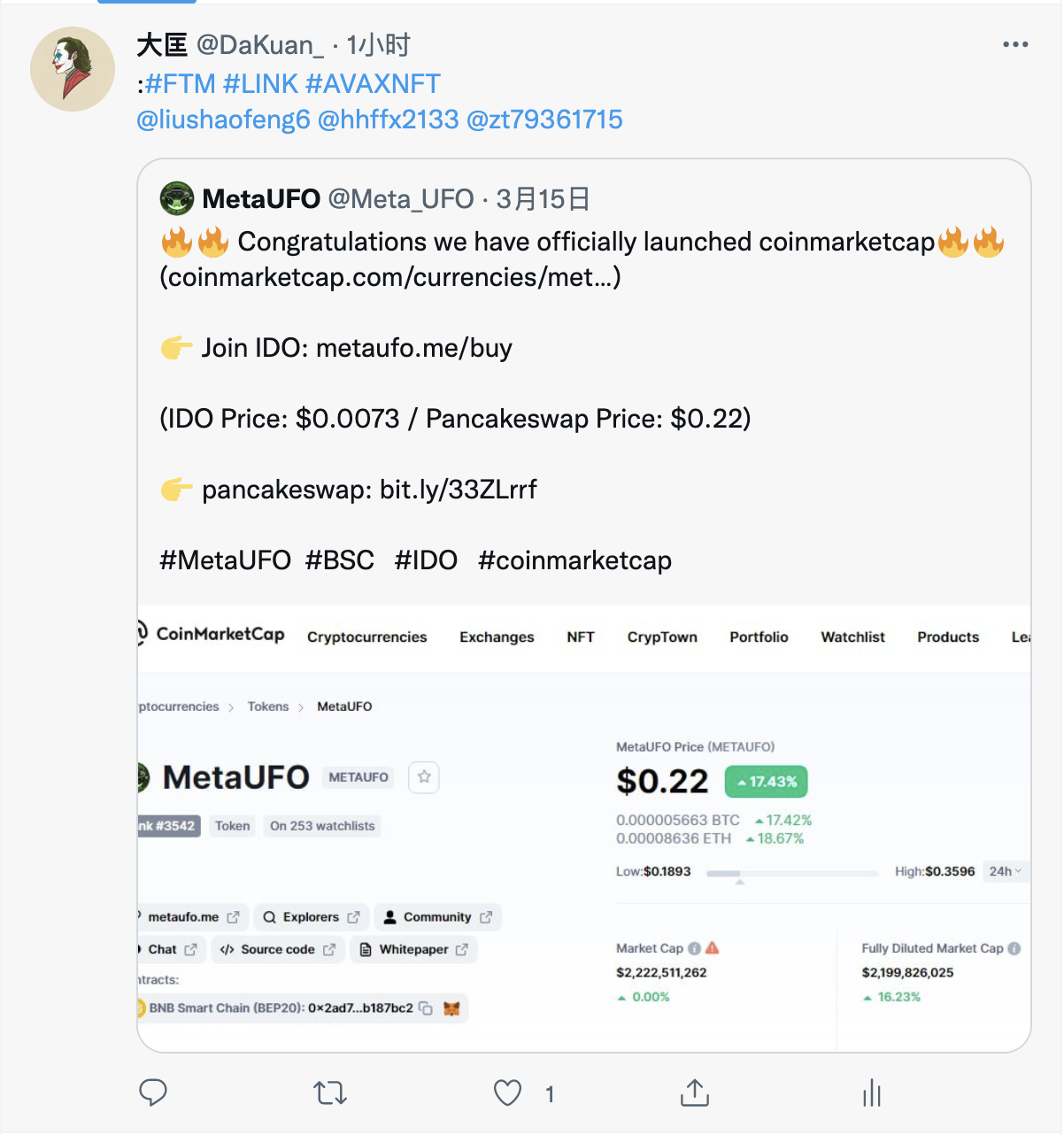Open the Exchanges nav menu item
The image size is (1064, 1135).
(497, 637)
